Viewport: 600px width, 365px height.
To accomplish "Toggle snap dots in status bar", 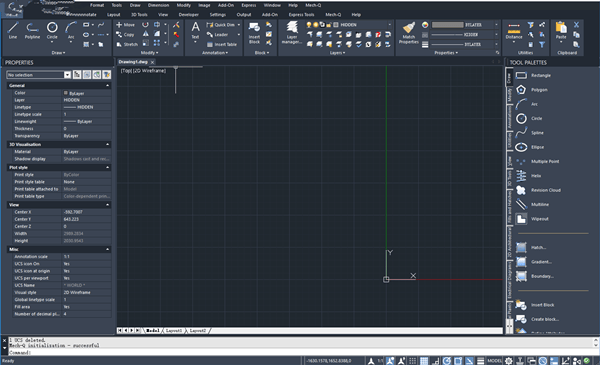I will 412,361.
